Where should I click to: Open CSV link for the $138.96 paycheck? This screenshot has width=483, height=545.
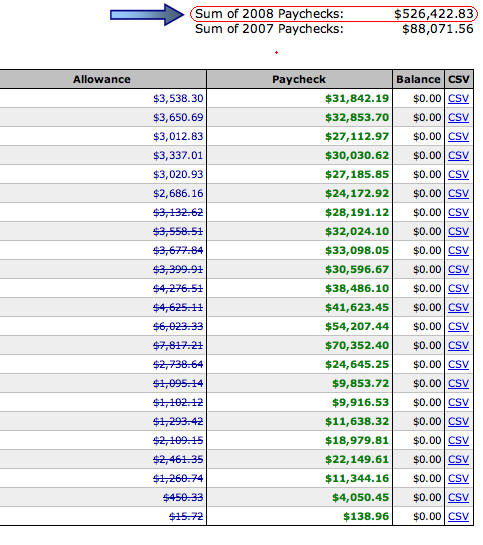(458, 516)
